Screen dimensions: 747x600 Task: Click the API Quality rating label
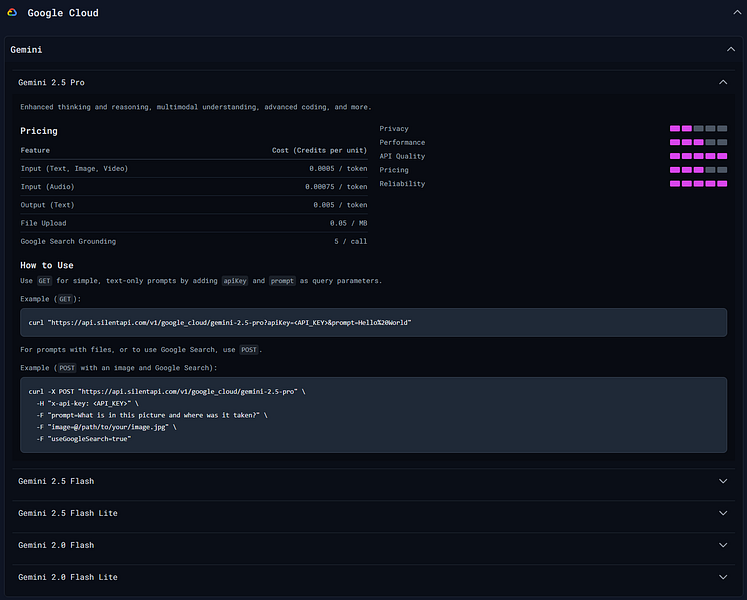coord(402,156)
